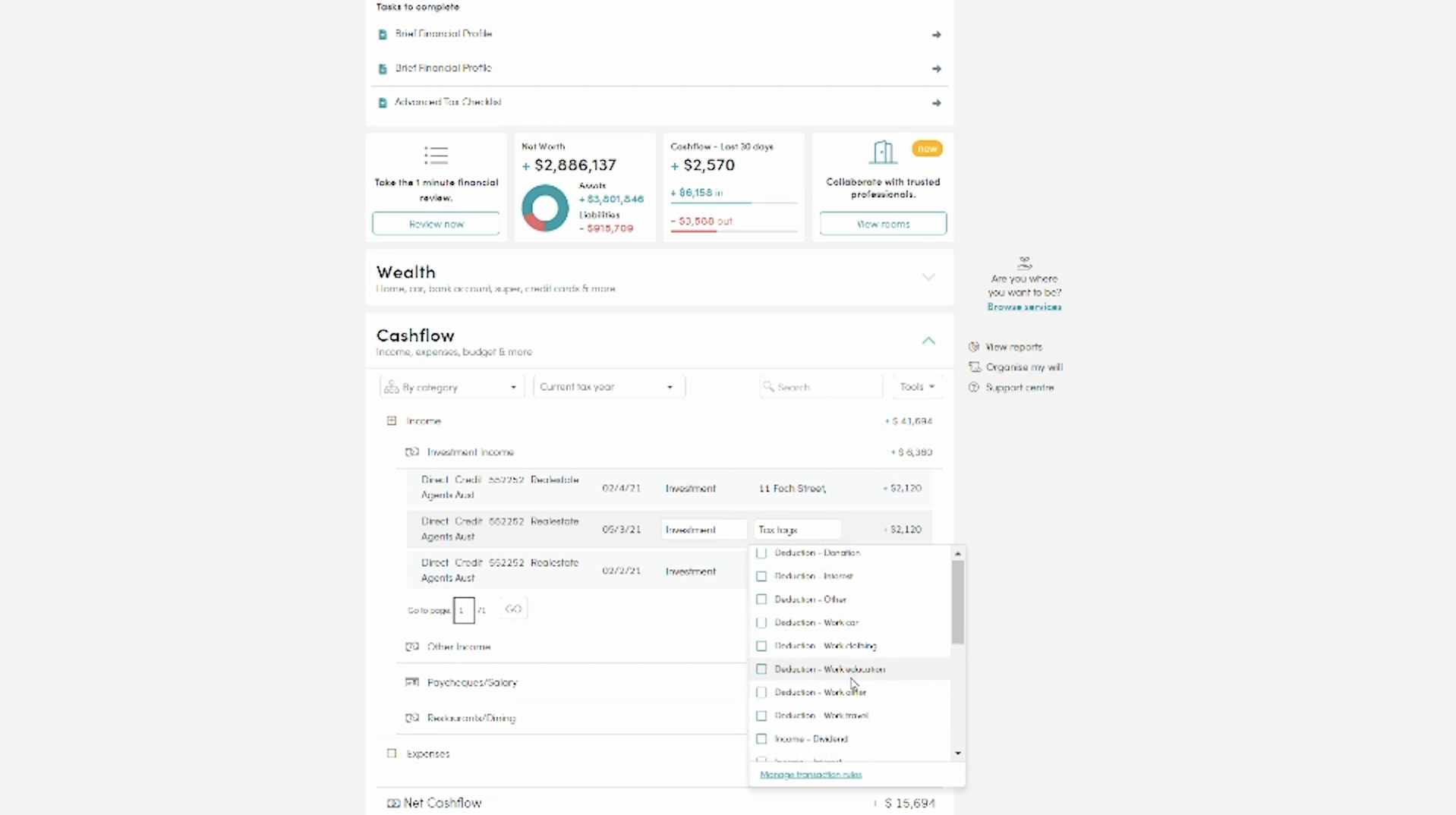Select the Restaurants/Dining category label
1456x815 pixels.
coord(471,718)
